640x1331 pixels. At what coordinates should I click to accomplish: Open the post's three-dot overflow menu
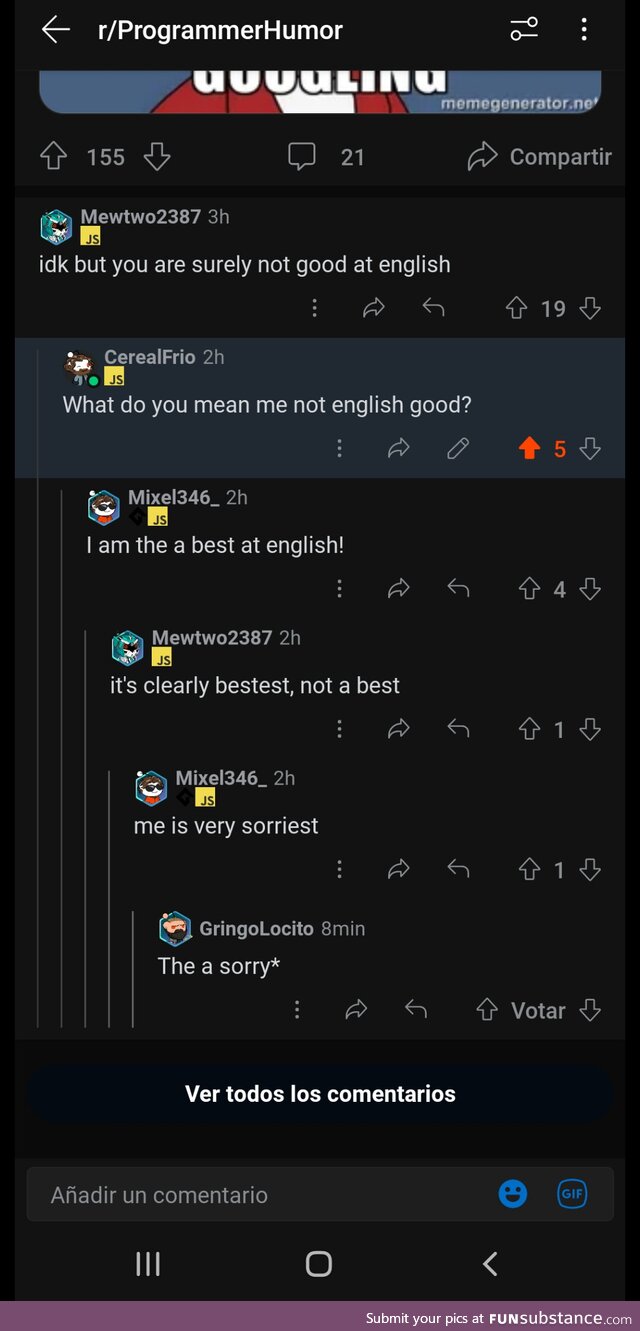(584, 29)
